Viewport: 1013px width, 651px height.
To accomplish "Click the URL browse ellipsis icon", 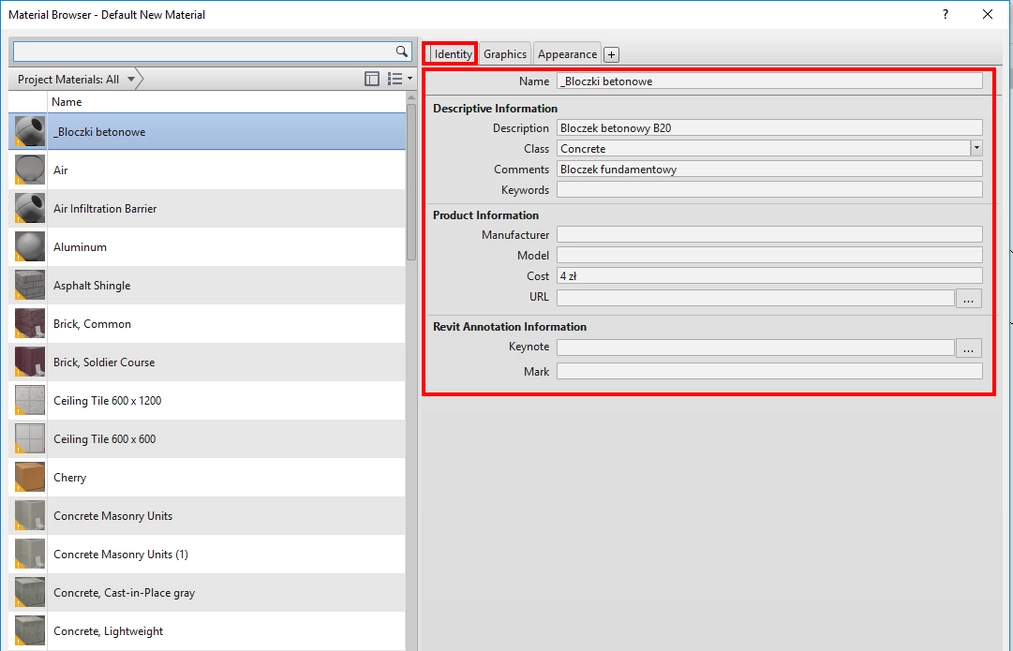I will pyautogui.click(x=968, y=297).
